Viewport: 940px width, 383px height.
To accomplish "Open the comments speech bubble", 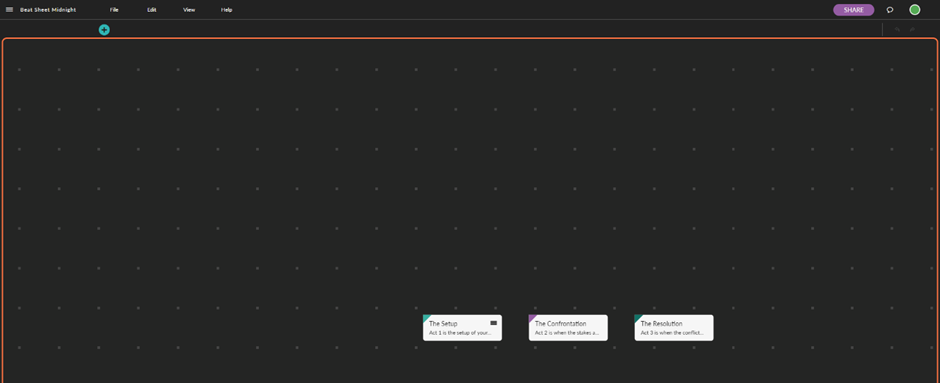I will [x=890, y=10].
